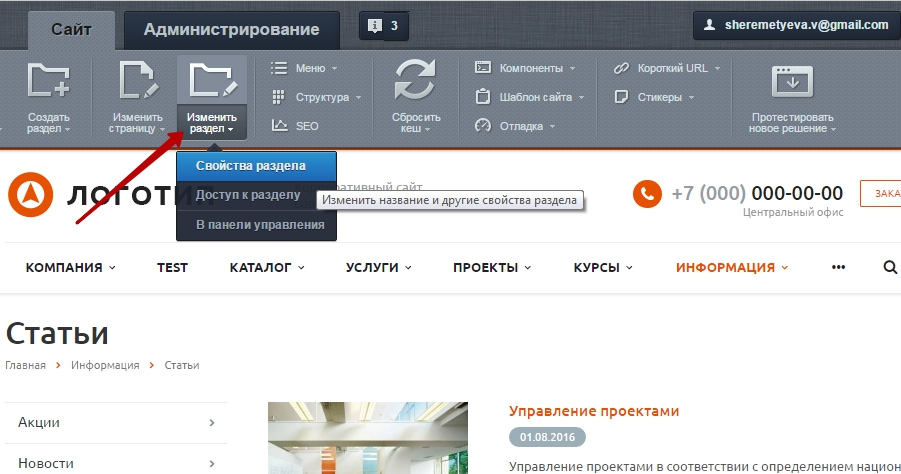Open the Компоненты dropdown
This screenshot has width=901, height=474.
[x=526, y=68]
